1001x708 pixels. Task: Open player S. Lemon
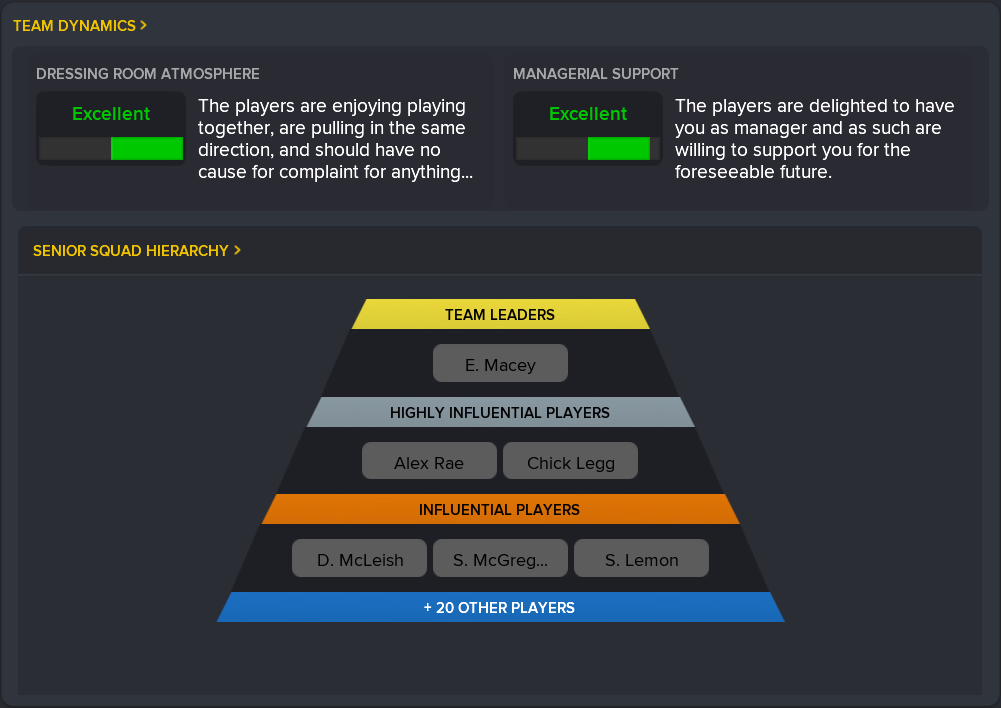[x=641, y=559]
